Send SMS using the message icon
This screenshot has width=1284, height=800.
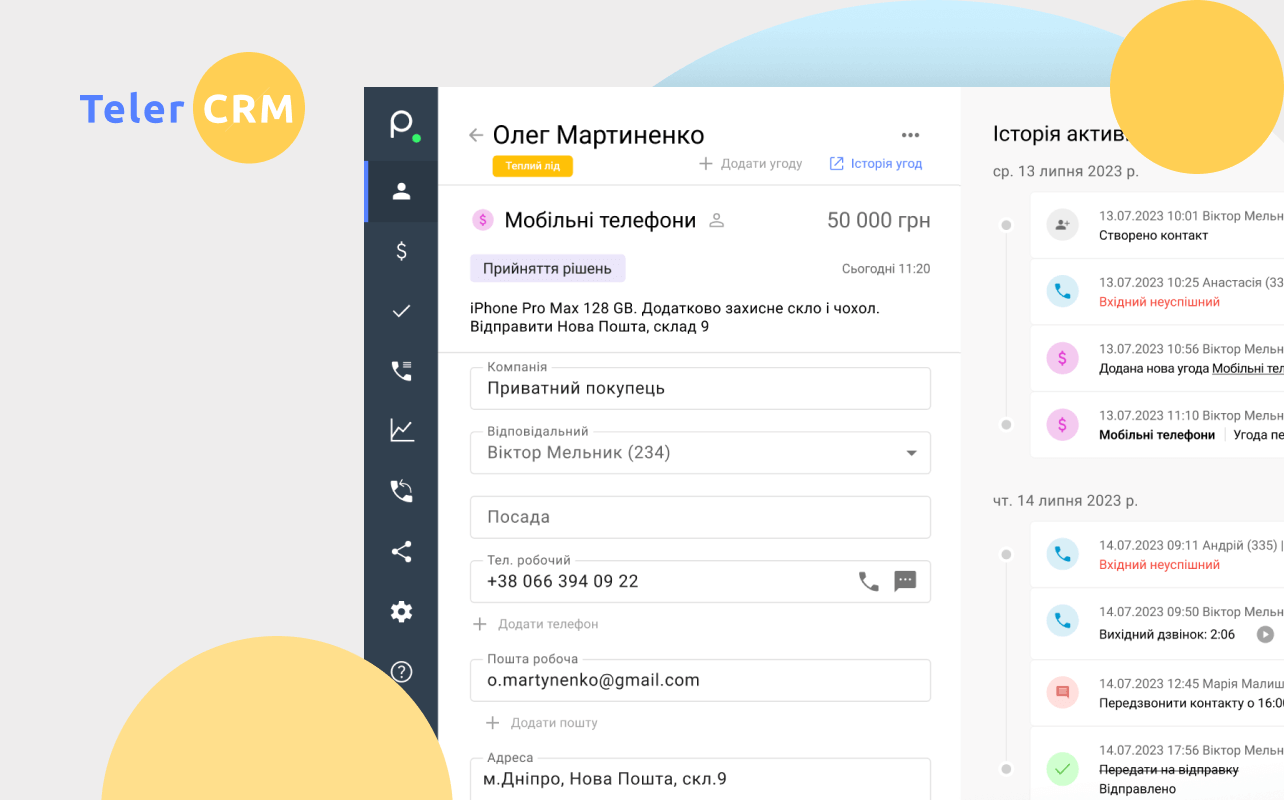905,581
